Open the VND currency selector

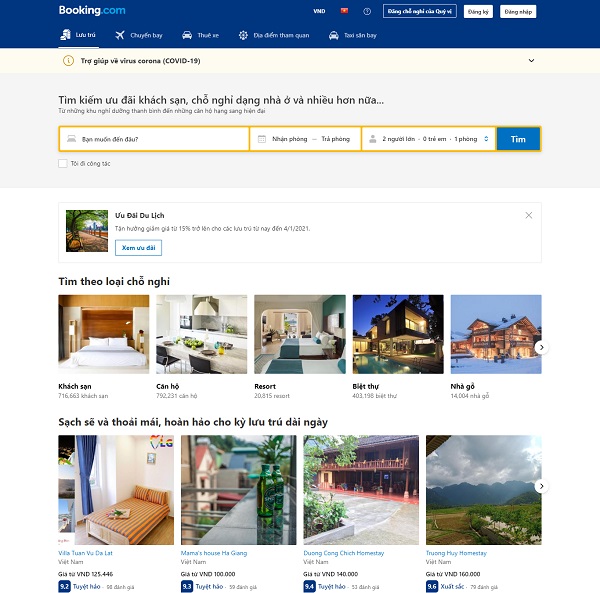[x=319, y=11]
